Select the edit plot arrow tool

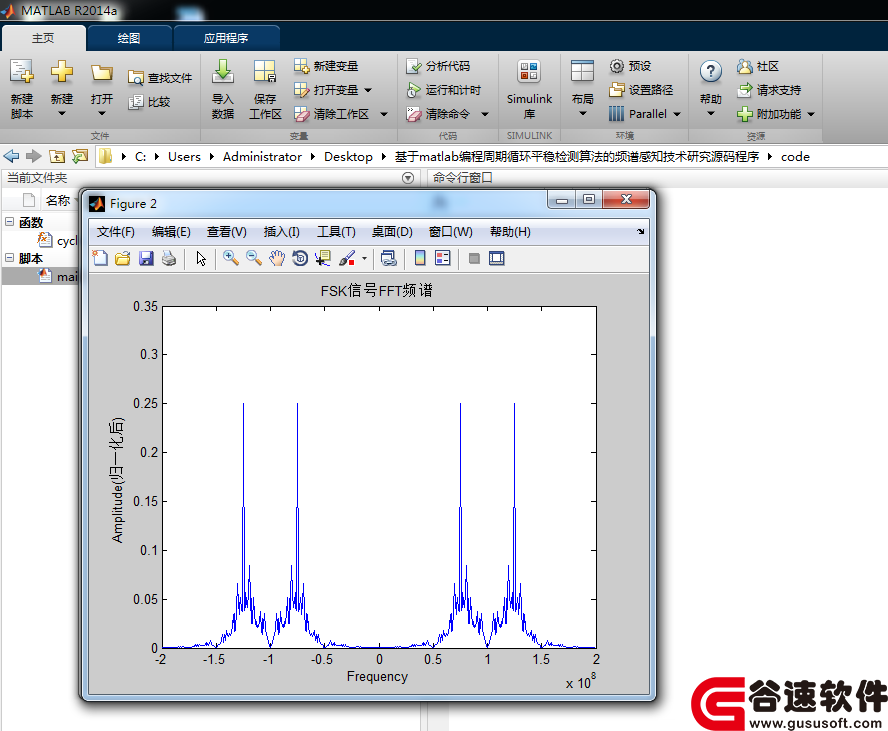coord(201,258)
